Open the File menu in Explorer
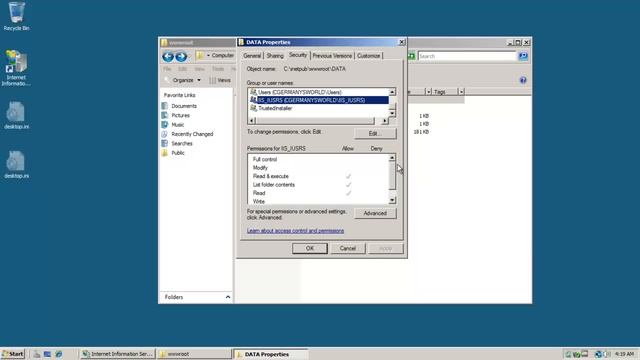 pyautogui.click(x=167, y=69)
